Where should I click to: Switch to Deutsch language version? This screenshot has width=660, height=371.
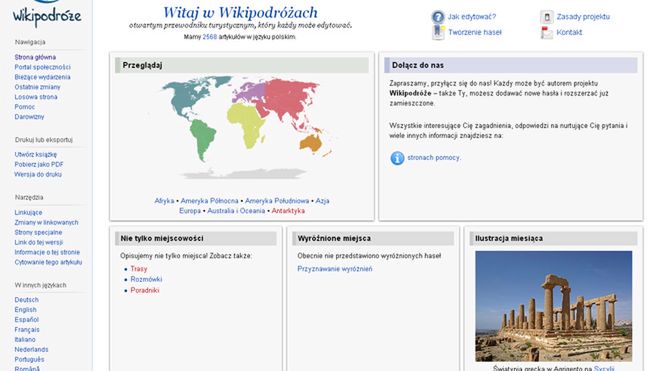coord(27,300)
